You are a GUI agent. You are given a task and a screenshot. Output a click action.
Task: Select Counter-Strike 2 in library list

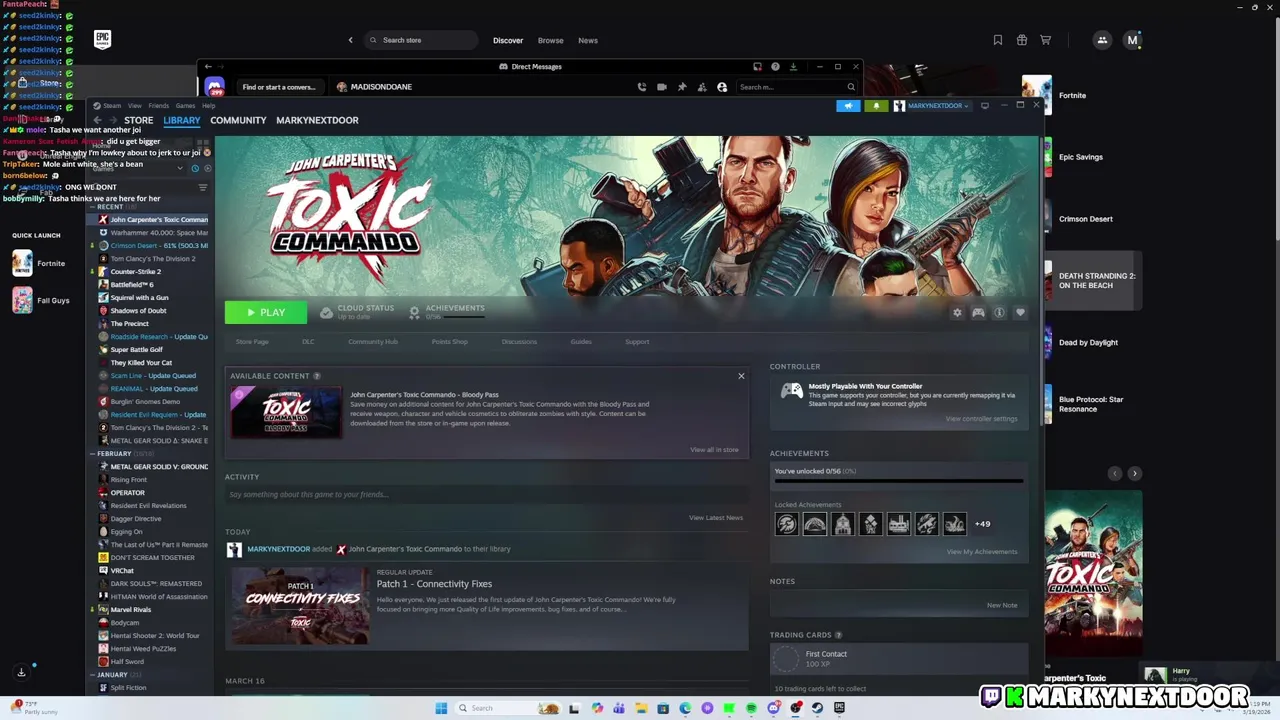coord(135,272)
